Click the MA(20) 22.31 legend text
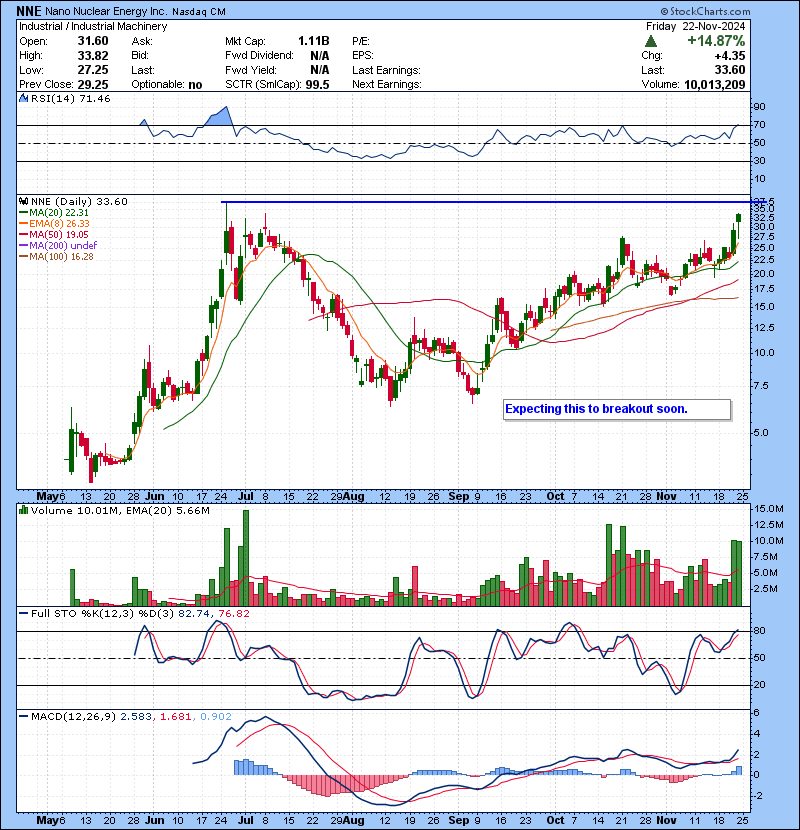 tap(59, 213)
